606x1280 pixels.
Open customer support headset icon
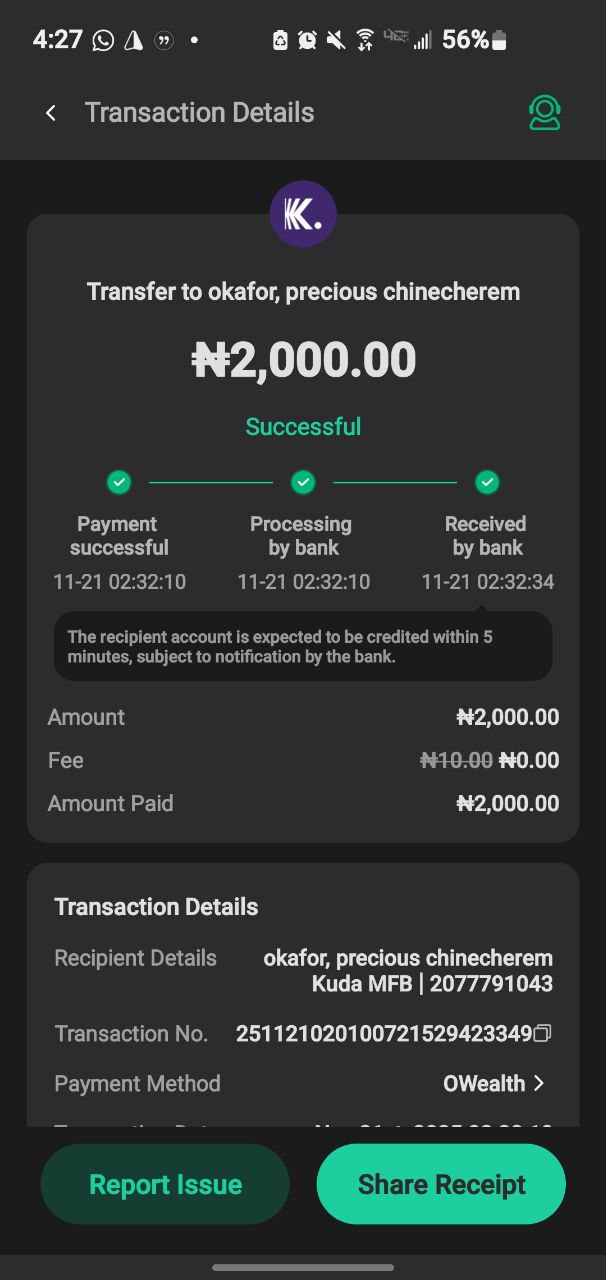pos(545,113)
